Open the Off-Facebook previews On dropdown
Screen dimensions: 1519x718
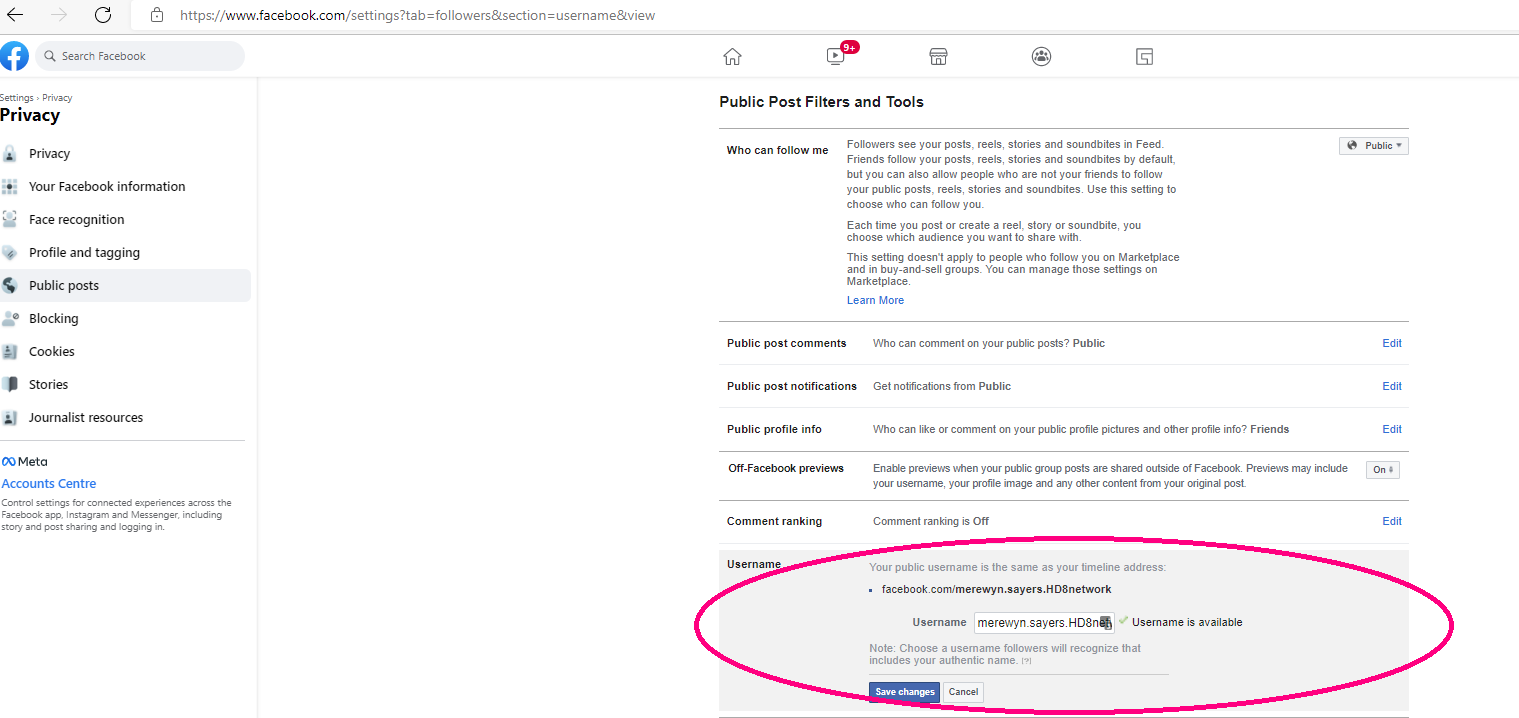(1382, 470)
